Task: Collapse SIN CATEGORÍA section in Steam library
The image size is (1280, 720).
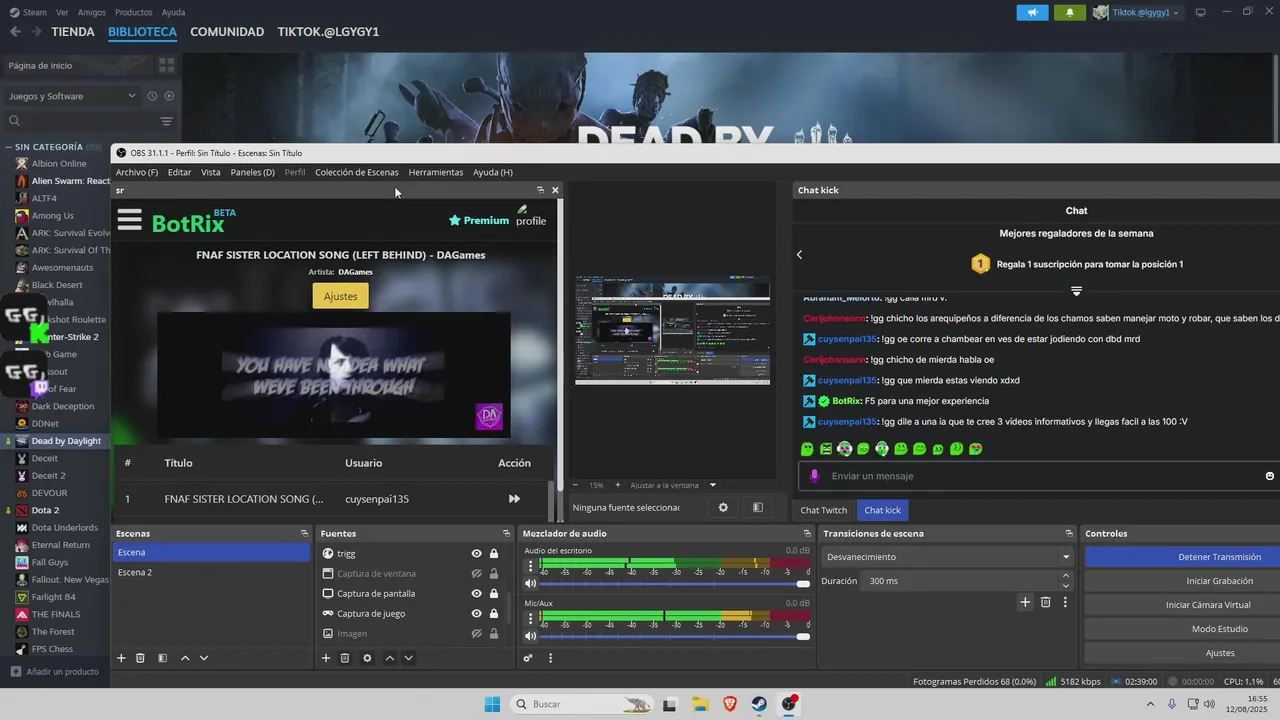Action: click(x=9, y=147)
